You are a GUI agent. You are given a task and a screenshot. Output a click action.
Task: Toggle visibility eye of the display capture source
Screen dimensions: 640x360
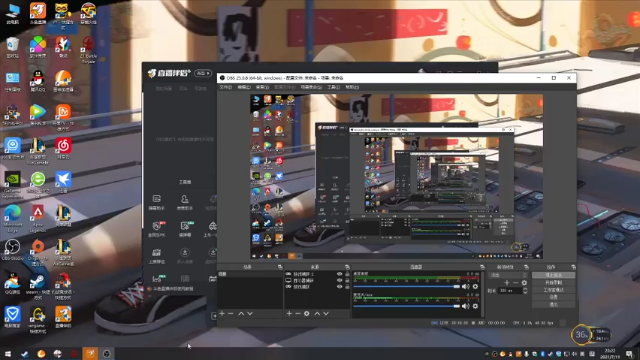click(339, 280)
